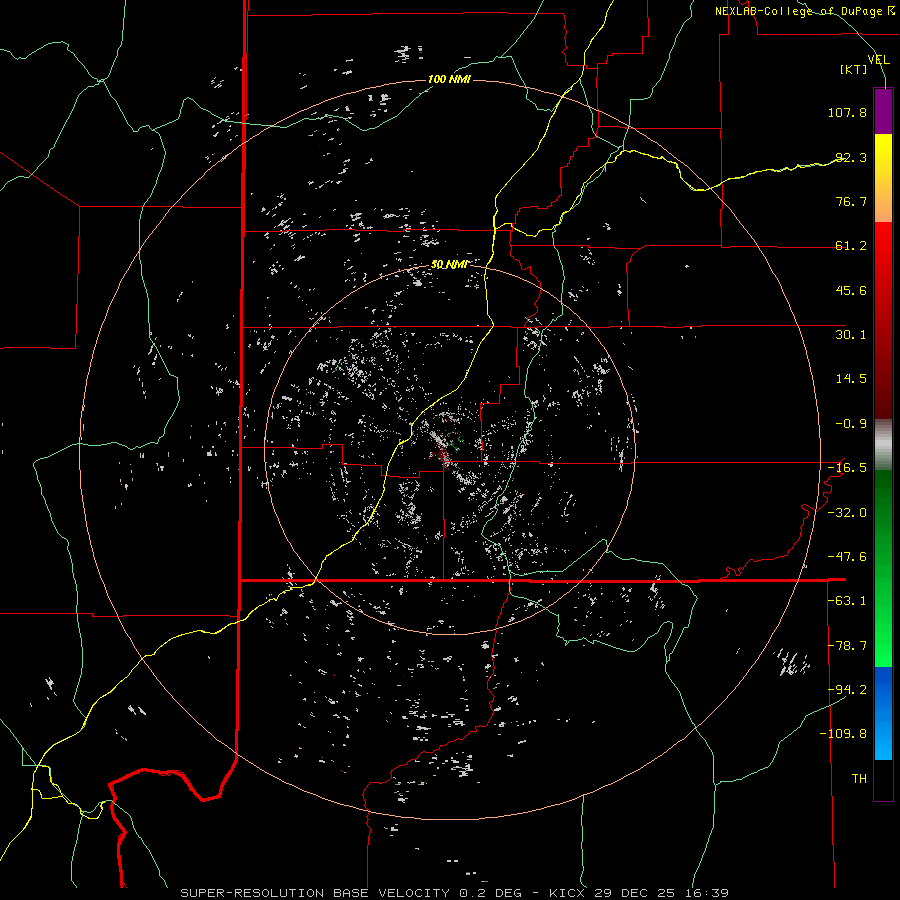Select the -109.8 legend value
The width and height of the screenshot is (900, 900).
(843, 734)
